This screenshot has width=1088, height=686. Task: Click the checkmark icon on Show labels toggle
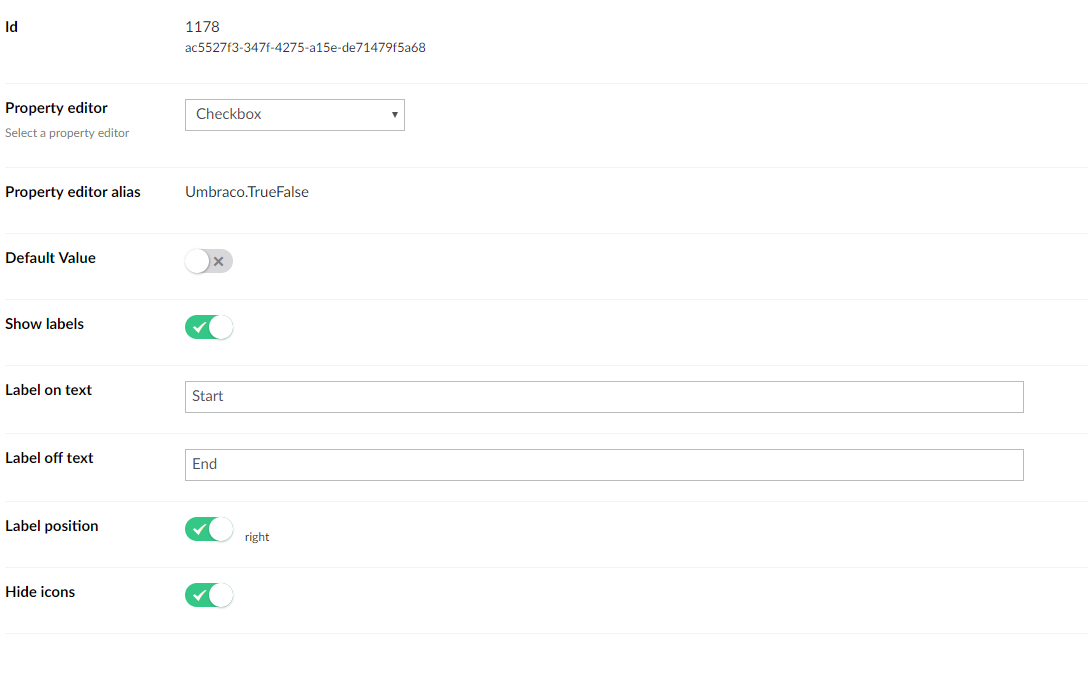coord(201,326)
